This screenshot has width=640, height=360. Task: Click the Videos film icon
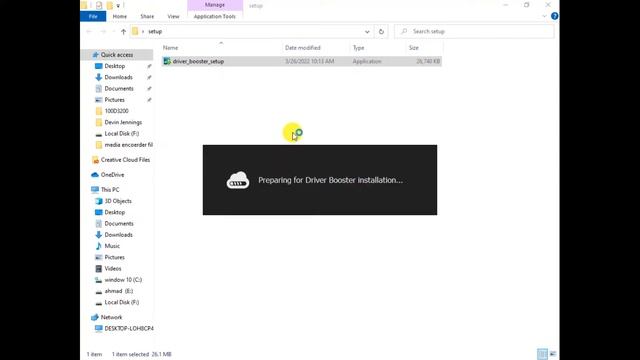tap(98, 269)
